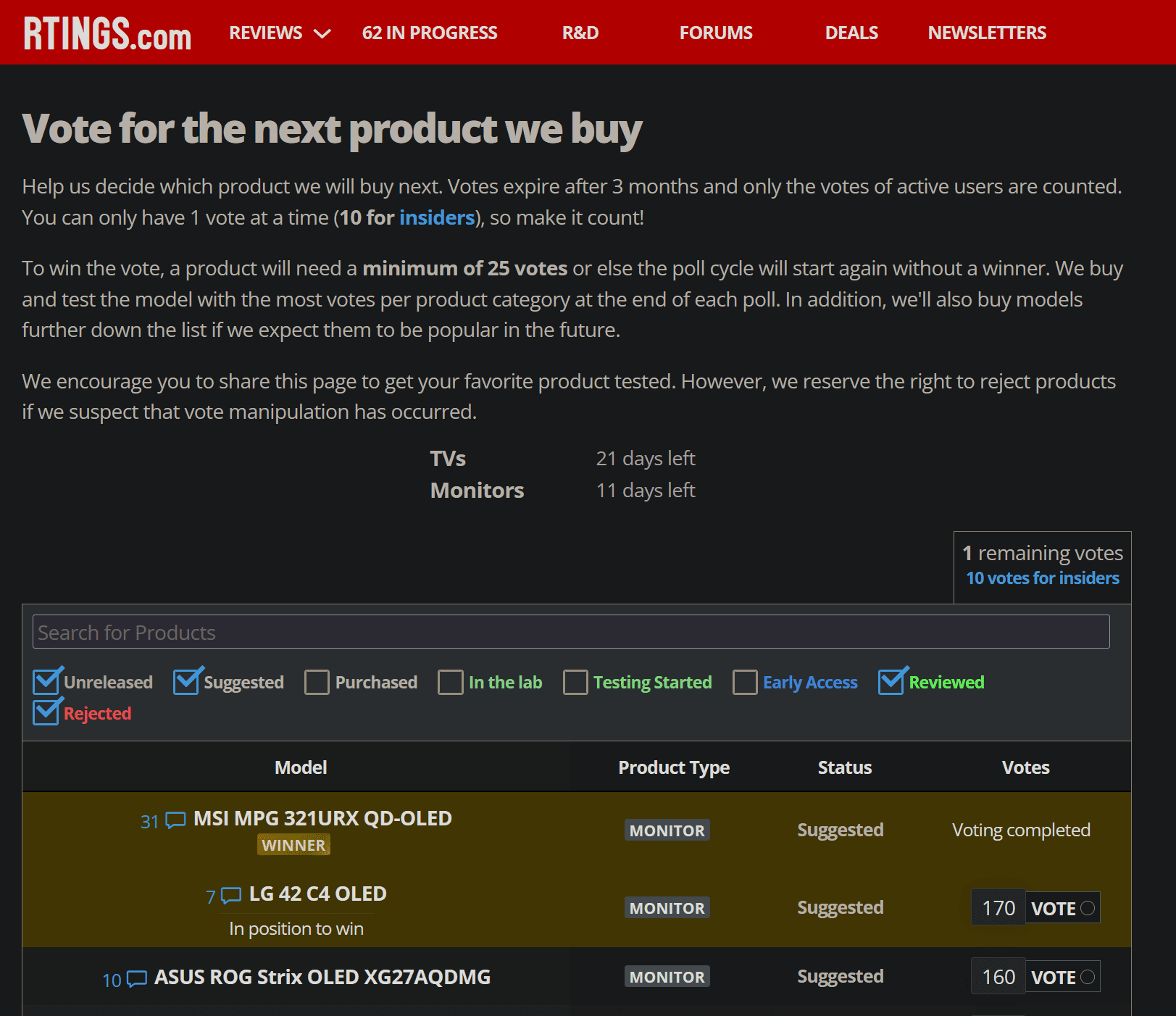
Task: Open comments for MSI MPG 321URX
Action: (163, 821)
